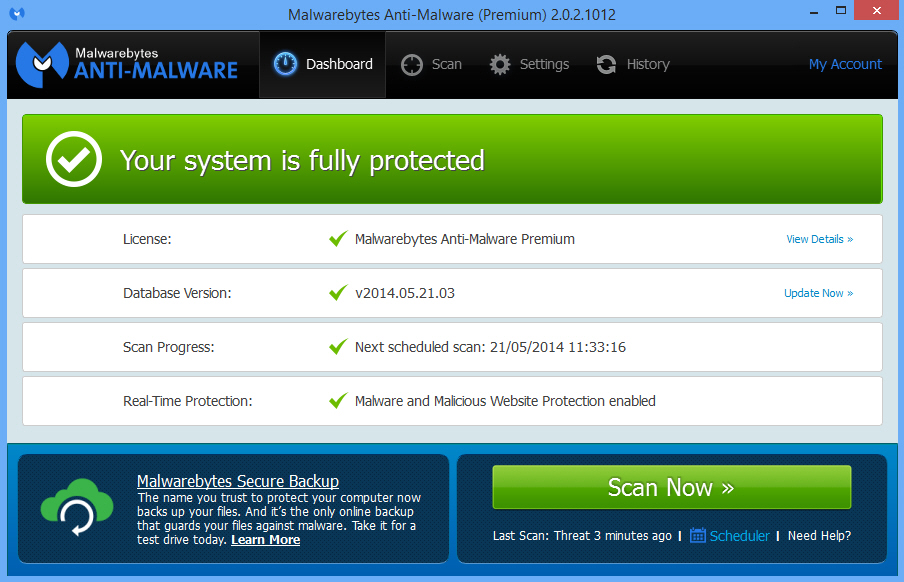
Task: Click the "Last Scan: Threat 3 minutes ago" text
Action: pyautogui.click(x=582, y=536)
